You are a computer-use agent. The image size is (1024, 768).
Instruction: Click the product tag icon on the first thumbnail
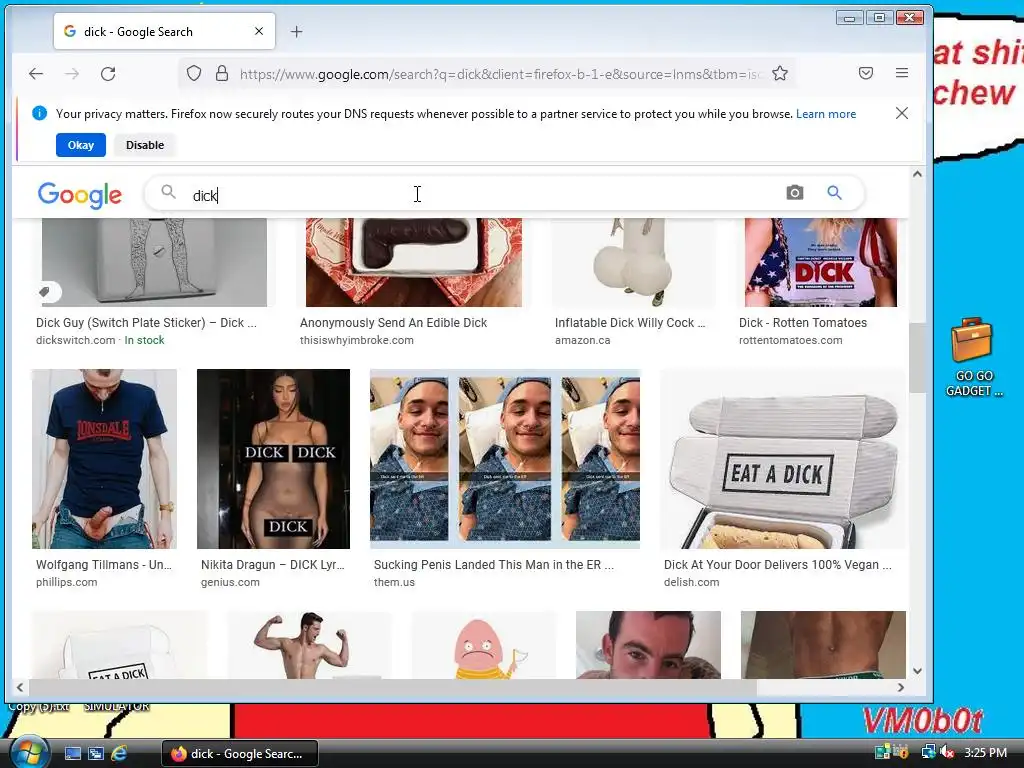tap(45, 292)
